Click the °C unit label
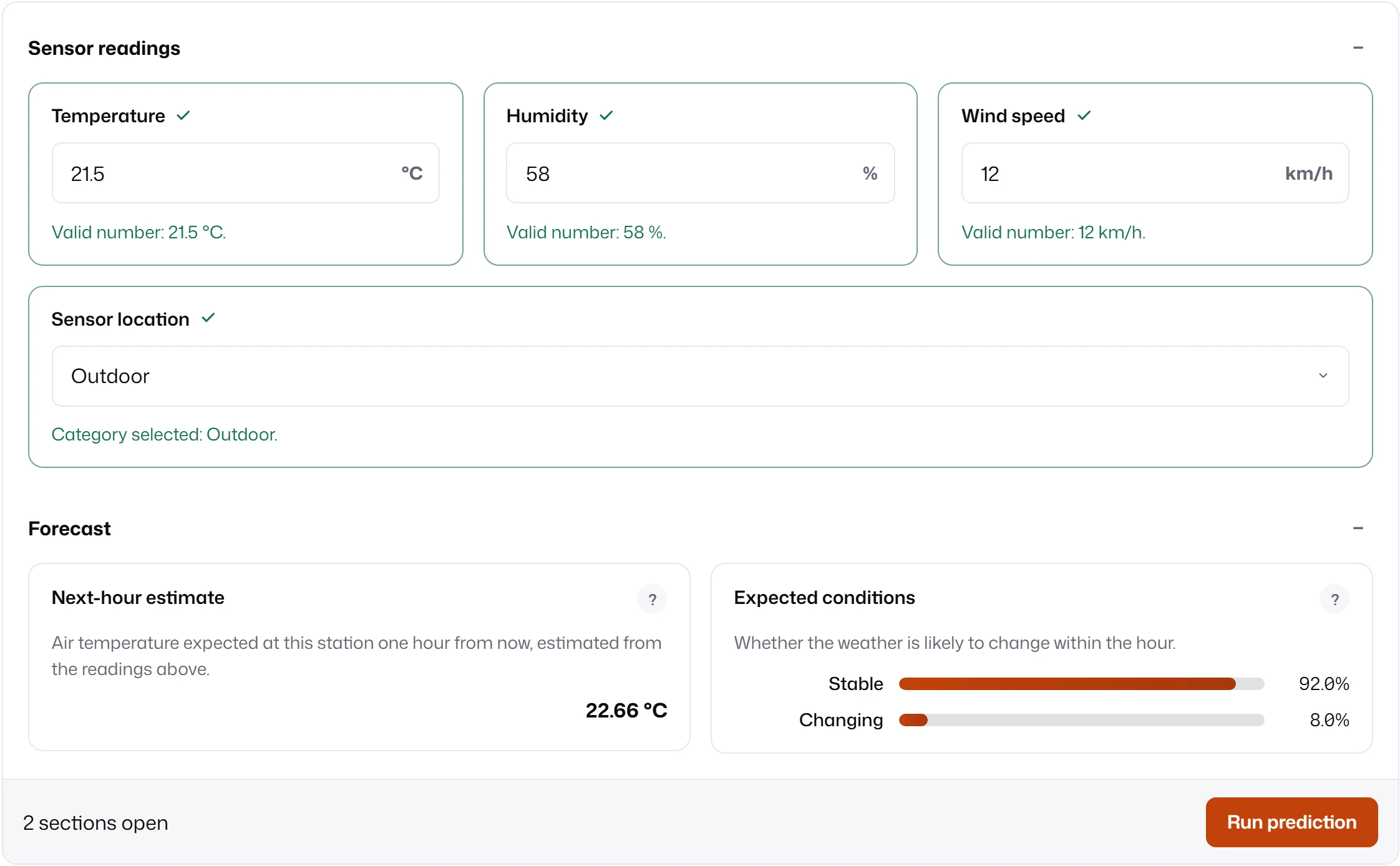Viewport: 1400px width, 866px height. [412, 173]
